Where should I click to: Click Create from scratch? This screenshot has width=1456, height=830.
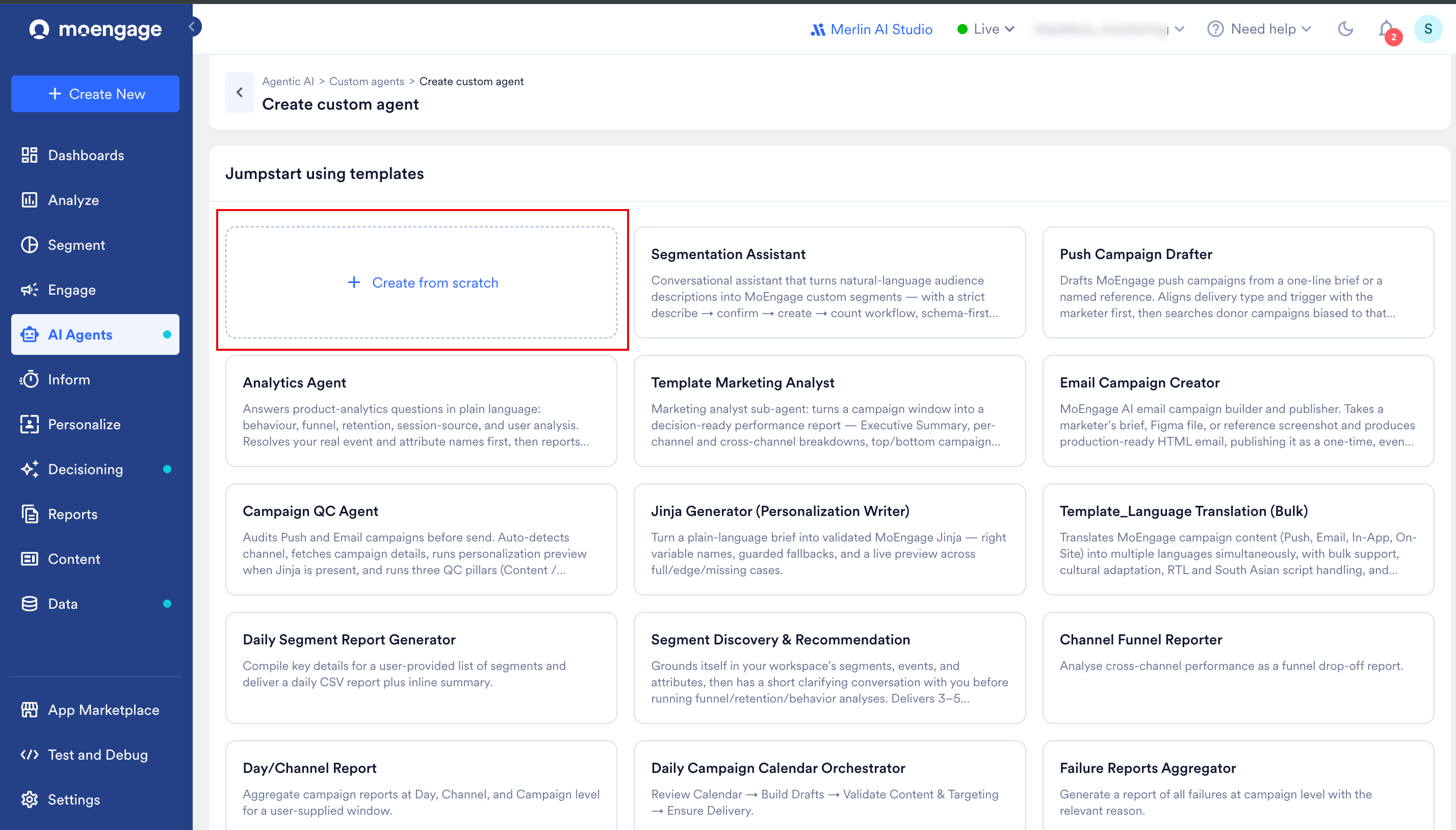(x=421, y=283)
